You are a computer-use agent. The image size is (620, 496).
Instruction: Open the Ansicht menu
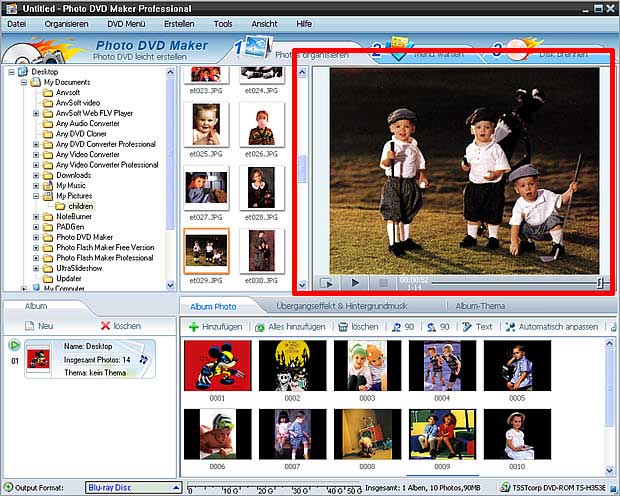(264, 24)
